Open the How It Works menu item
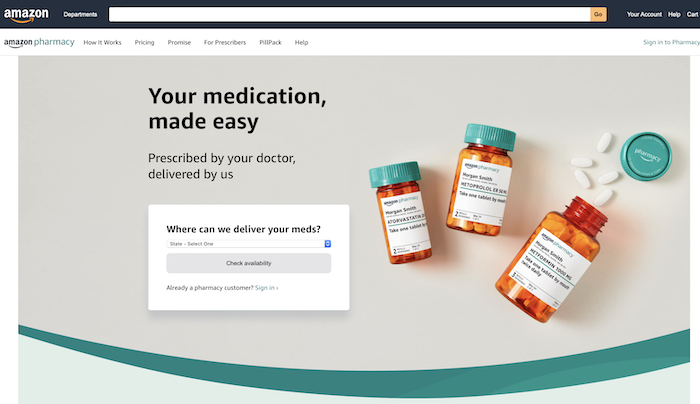The image size is (700, 404). click(102, 42)
